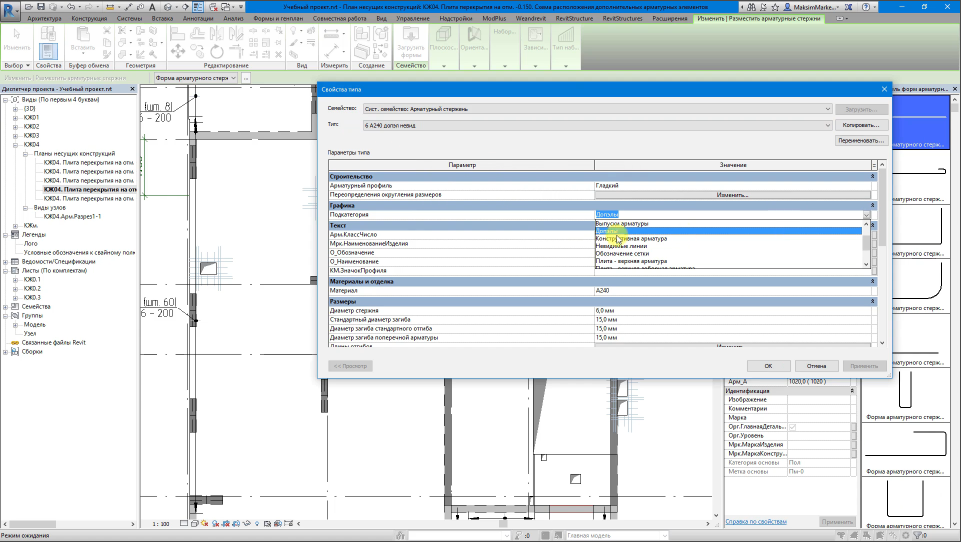Open the Семейство dropdown in the dialog
This screenshot has height=542, width=961.
828,108
